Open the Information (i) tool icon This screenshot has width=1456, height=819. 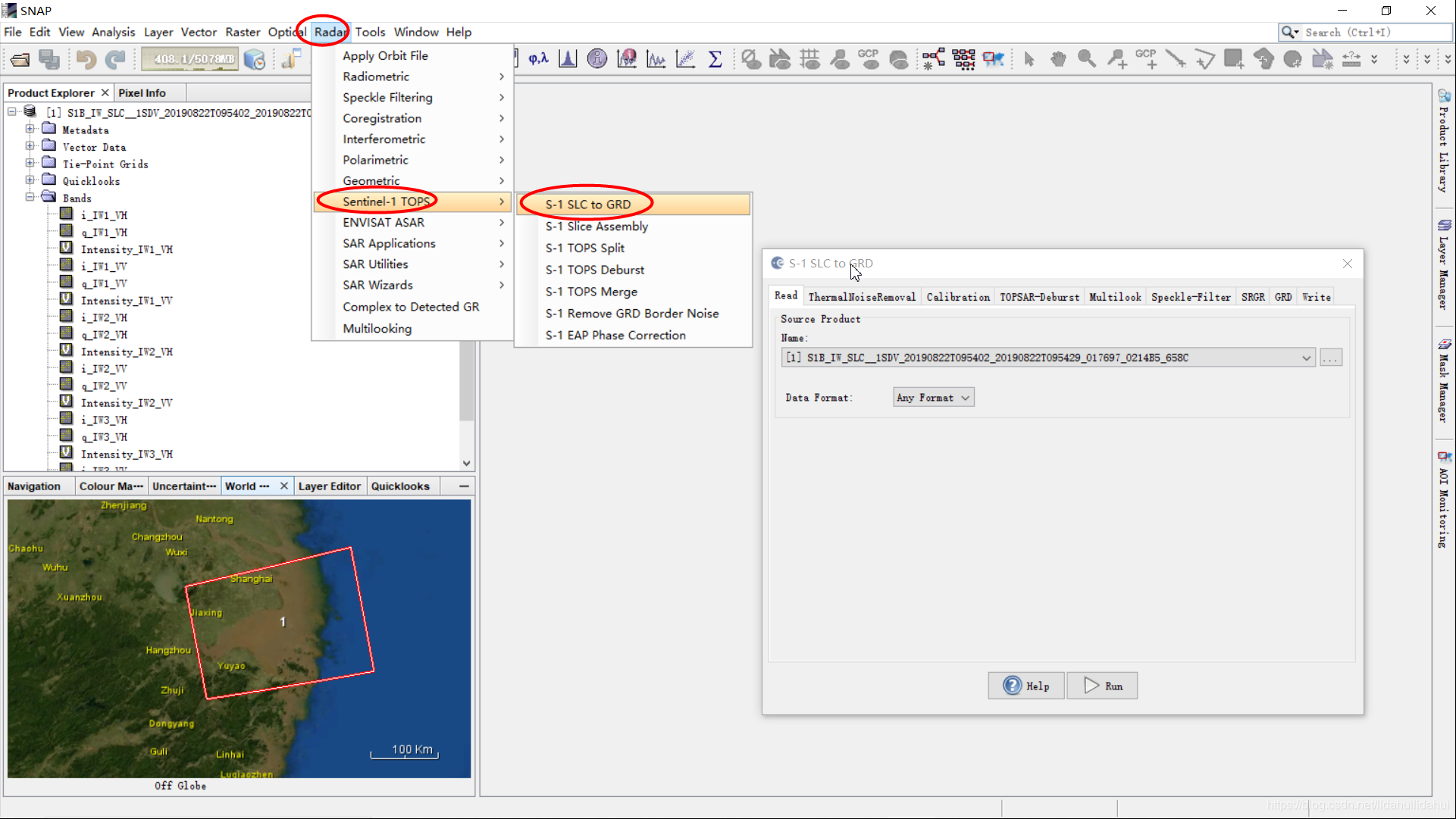point(597,59)
